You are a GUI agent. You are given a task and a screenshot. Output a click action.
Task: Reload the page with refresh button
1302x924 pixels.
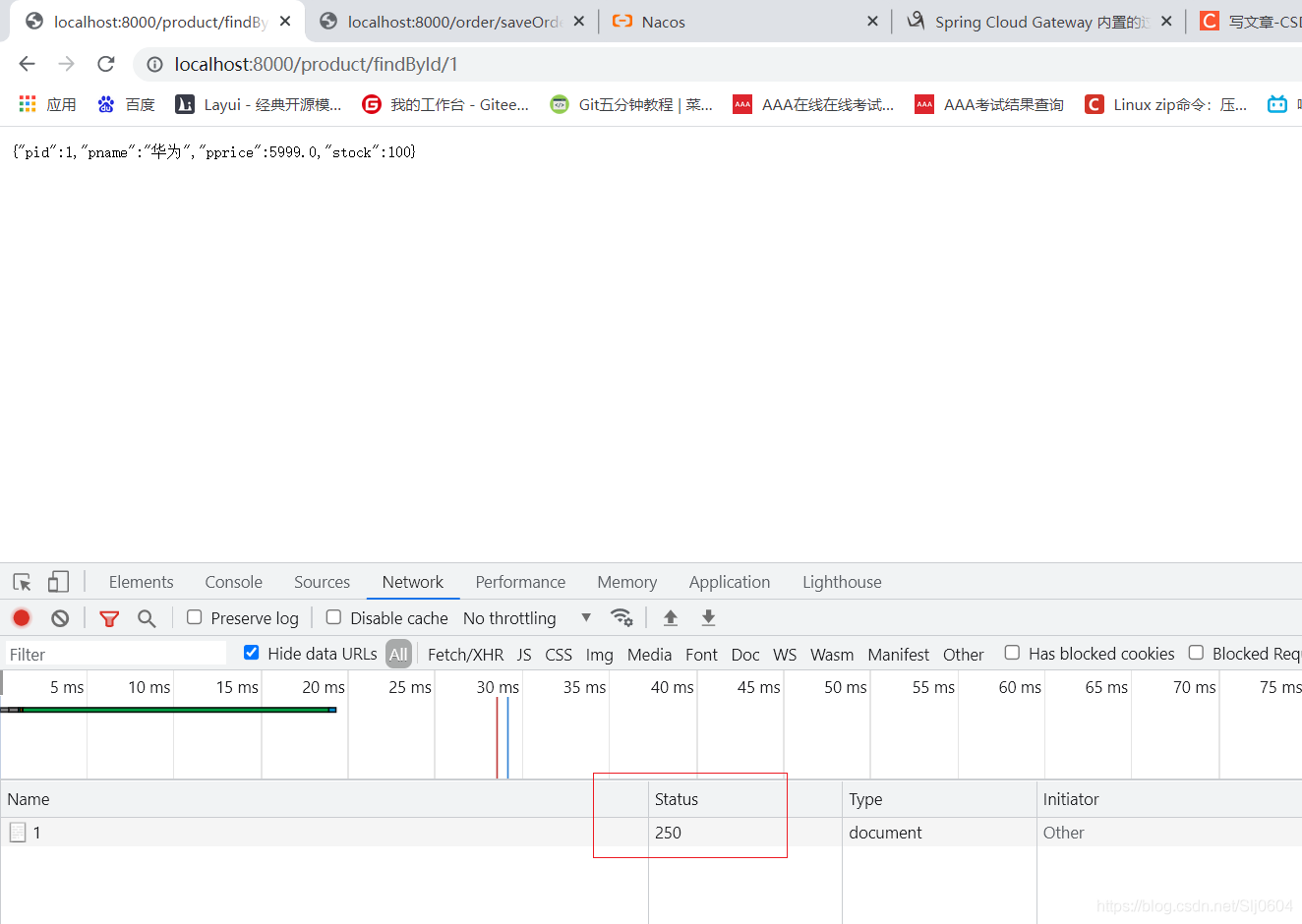[x=106, y=64]
